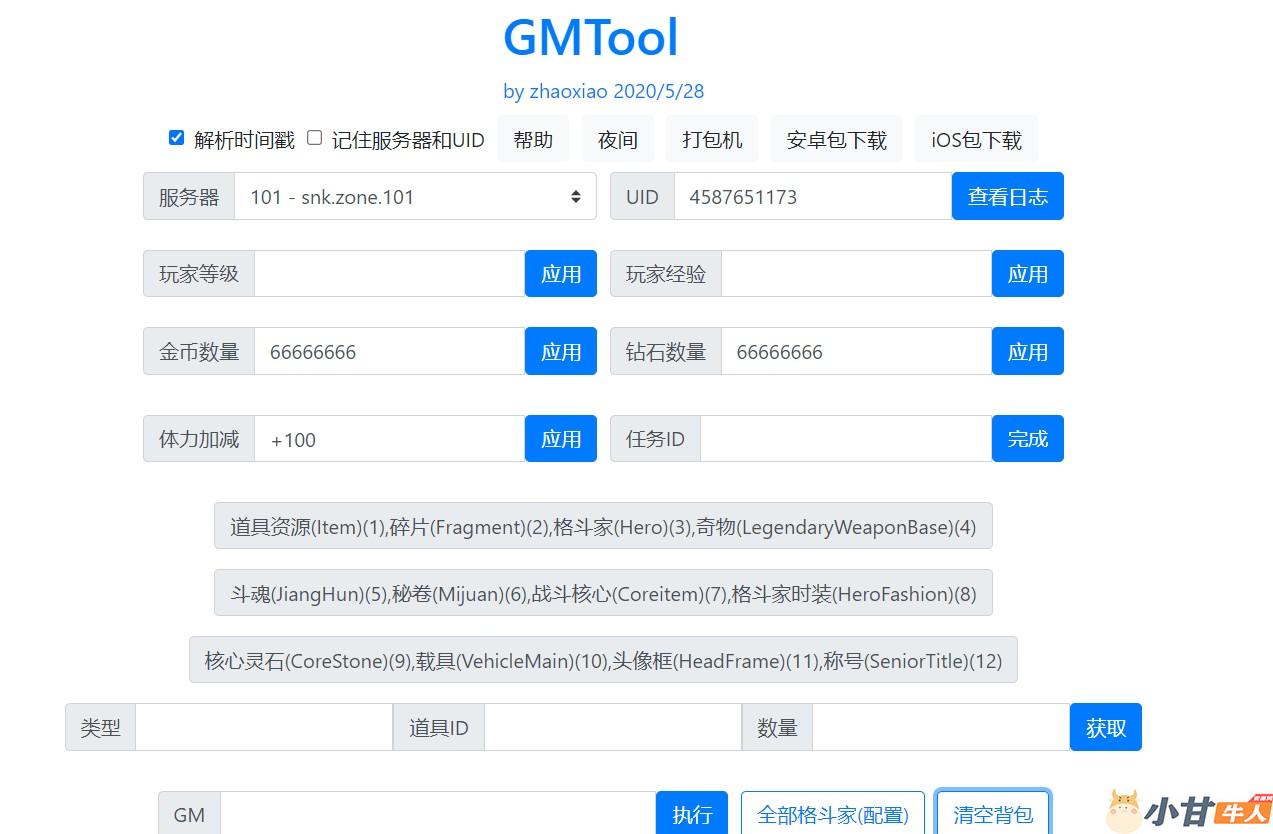
Task: Click 完成 next to 任务ID
Action: click(x=1027, y=439)
